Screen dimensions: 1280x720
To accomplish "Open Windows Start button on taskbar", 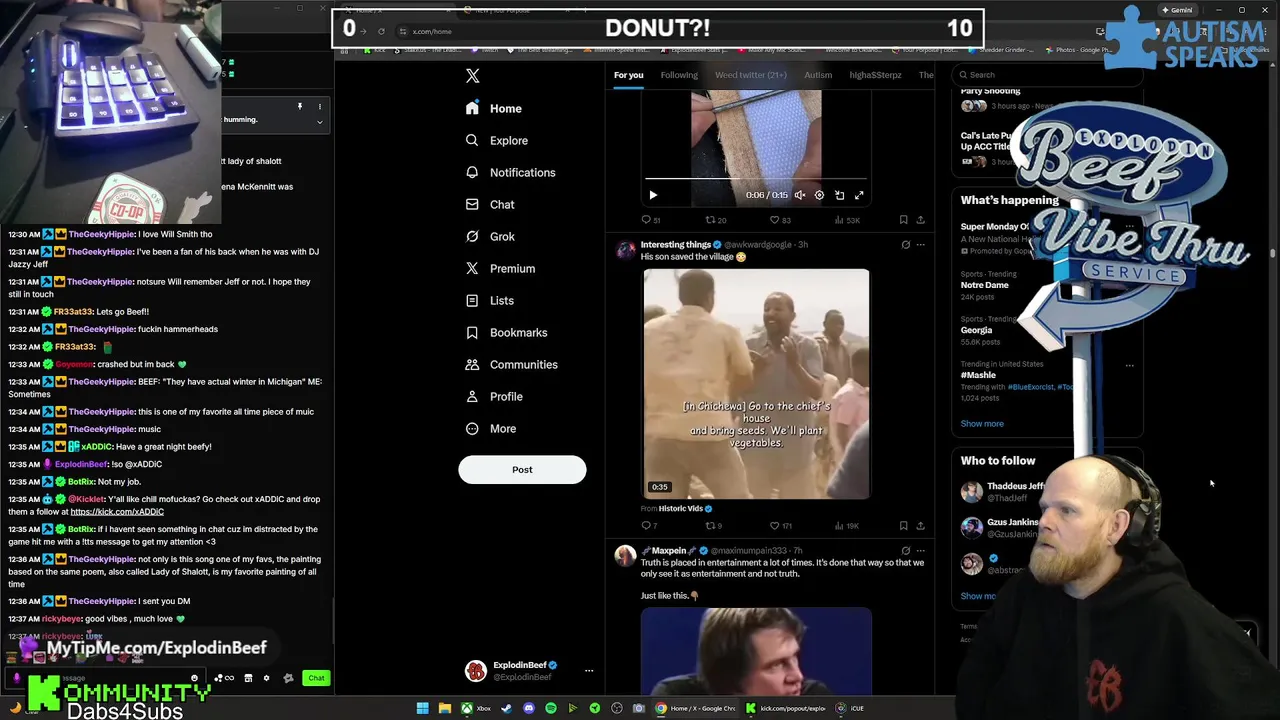I will (x=422, y=708).
